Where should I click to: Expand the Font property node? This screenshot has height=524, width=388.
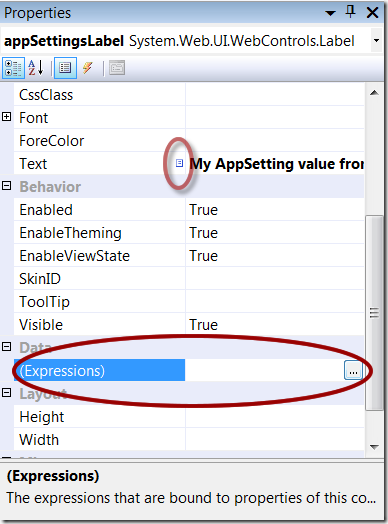7,117
